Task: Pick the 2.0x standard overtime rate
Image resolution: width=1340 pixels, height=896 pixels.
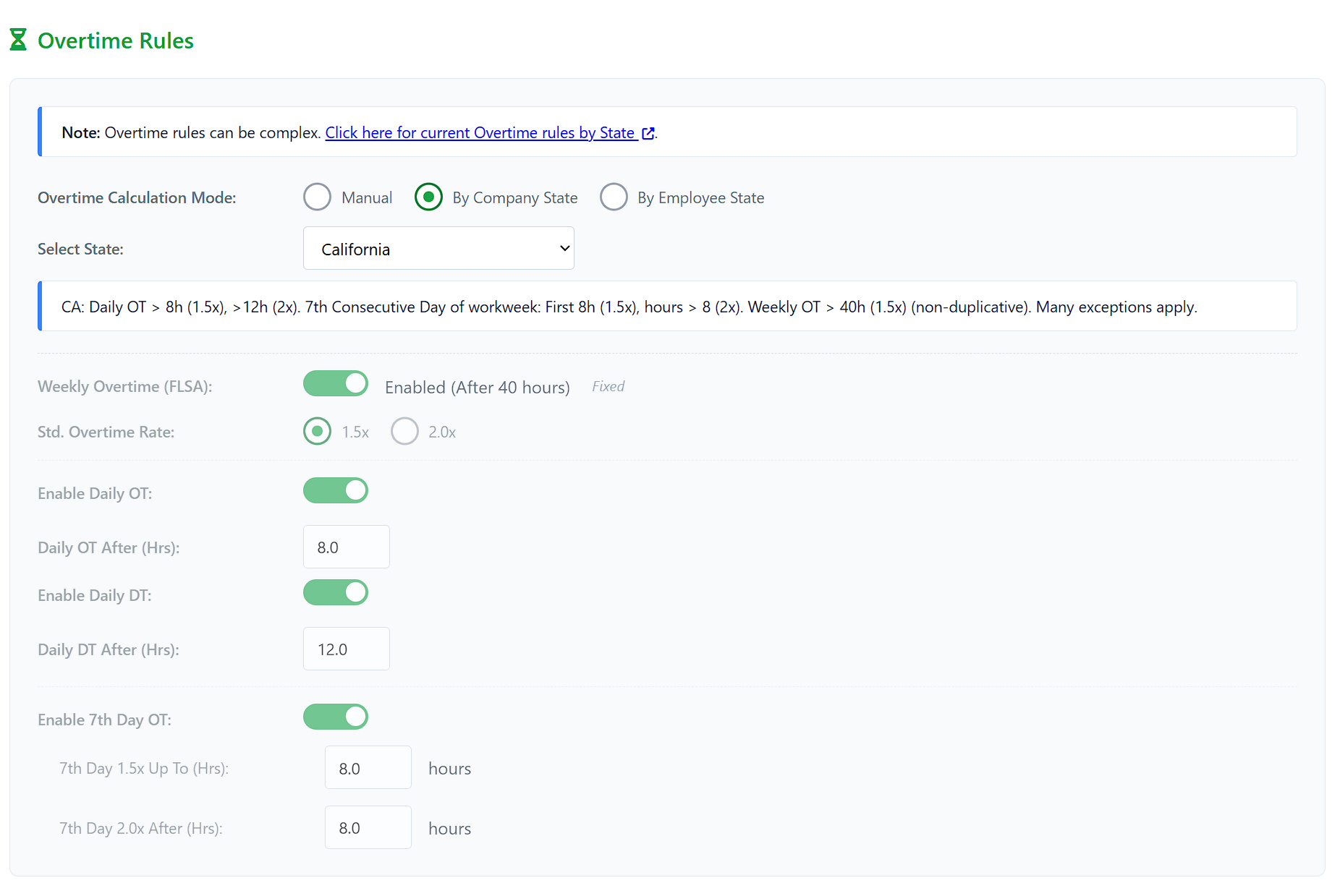Action: coord(404,432)
